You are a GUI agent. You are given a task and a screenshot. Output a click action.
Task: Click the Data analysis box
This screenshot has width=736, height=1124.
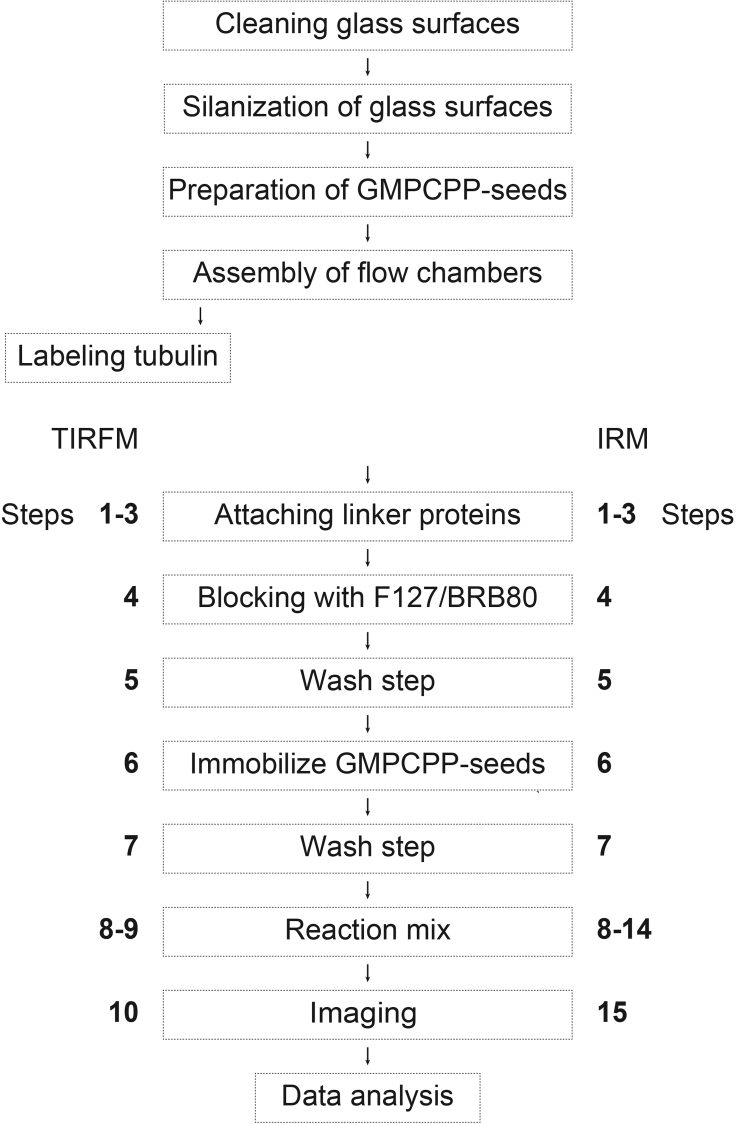368,1095
